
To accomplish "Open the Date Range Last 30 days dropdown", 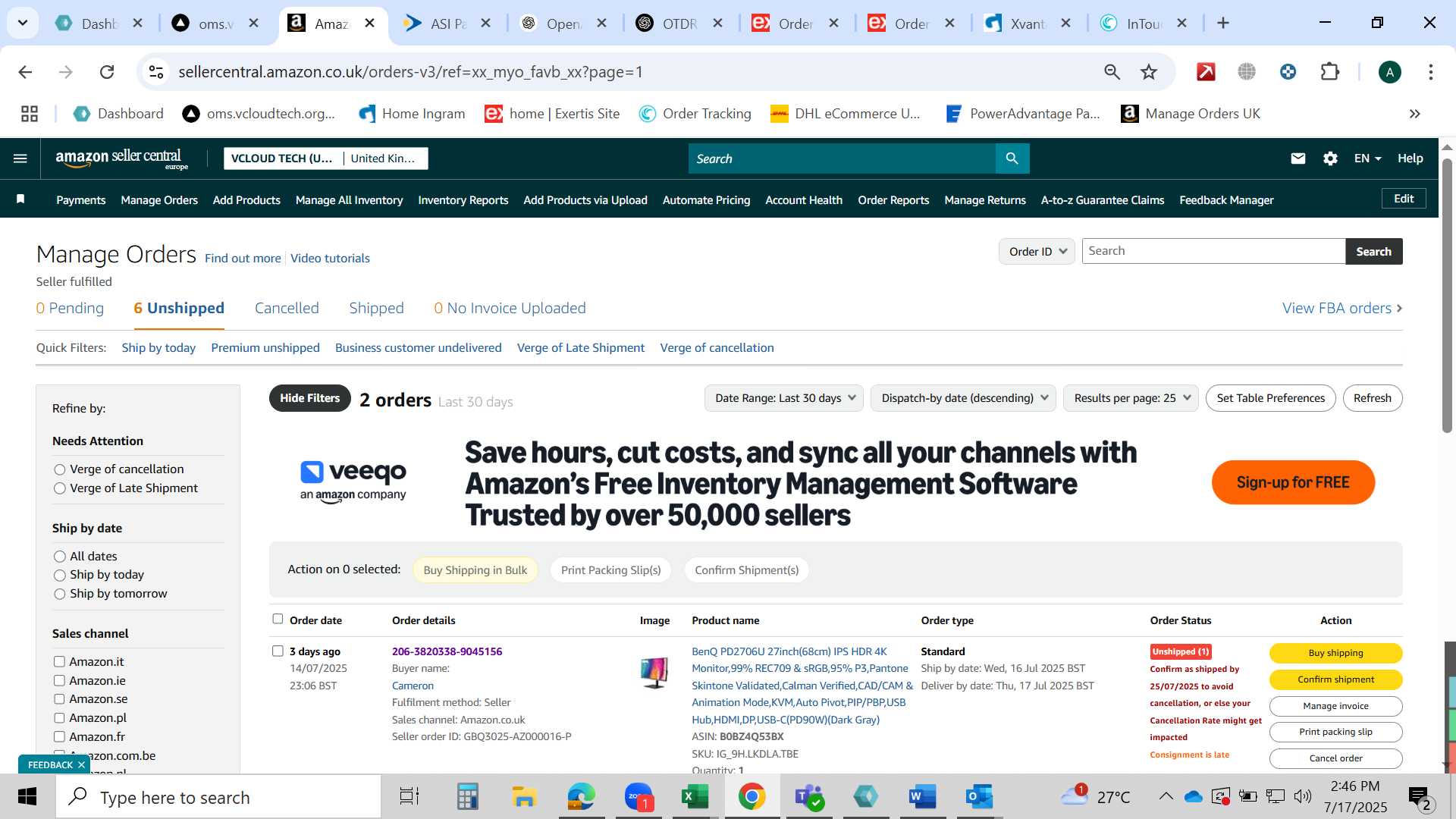I will tap(784, 398).
